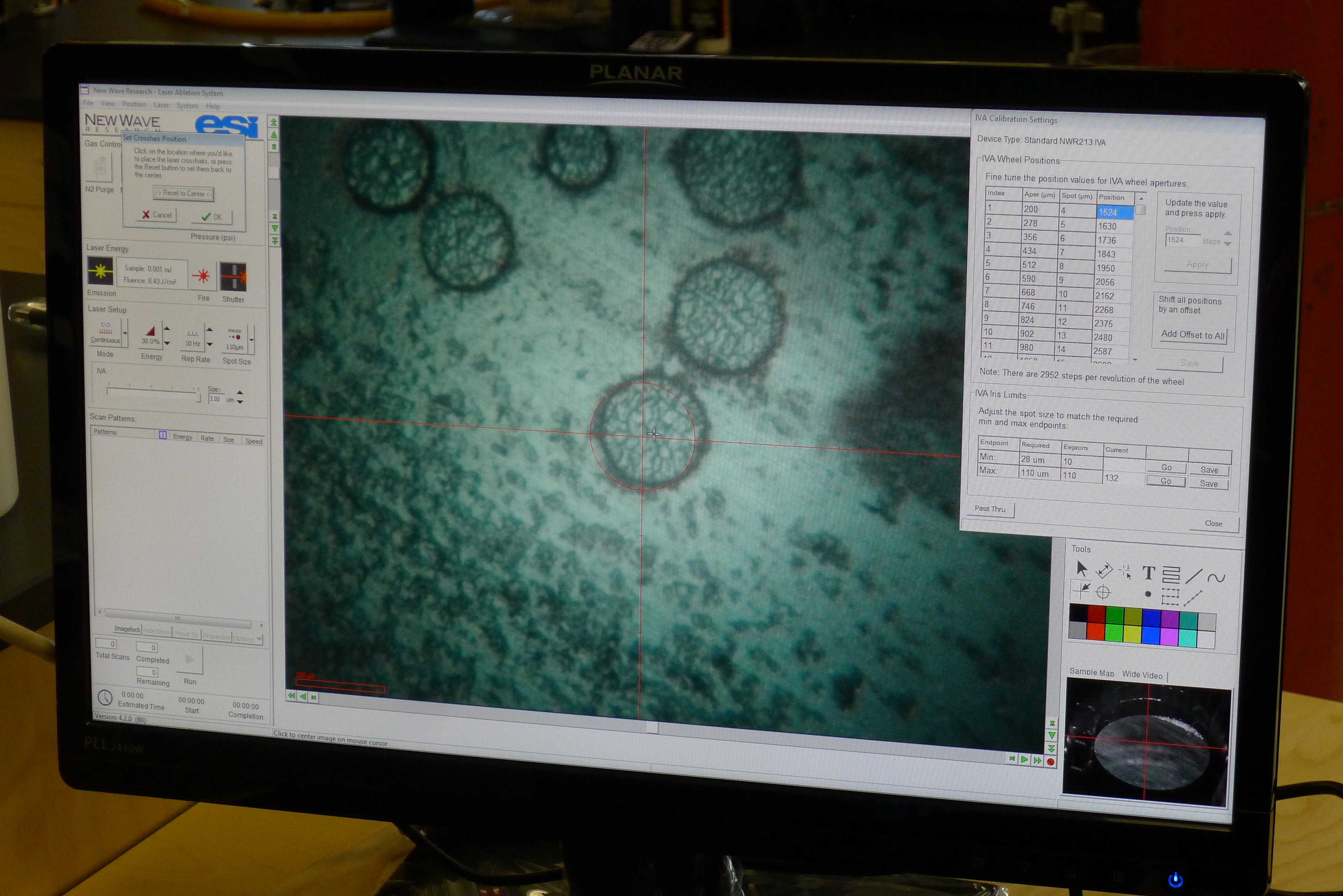This screenshot has width=1343, height=896.
Task: Click Reset to Center button
Action: 184,194
